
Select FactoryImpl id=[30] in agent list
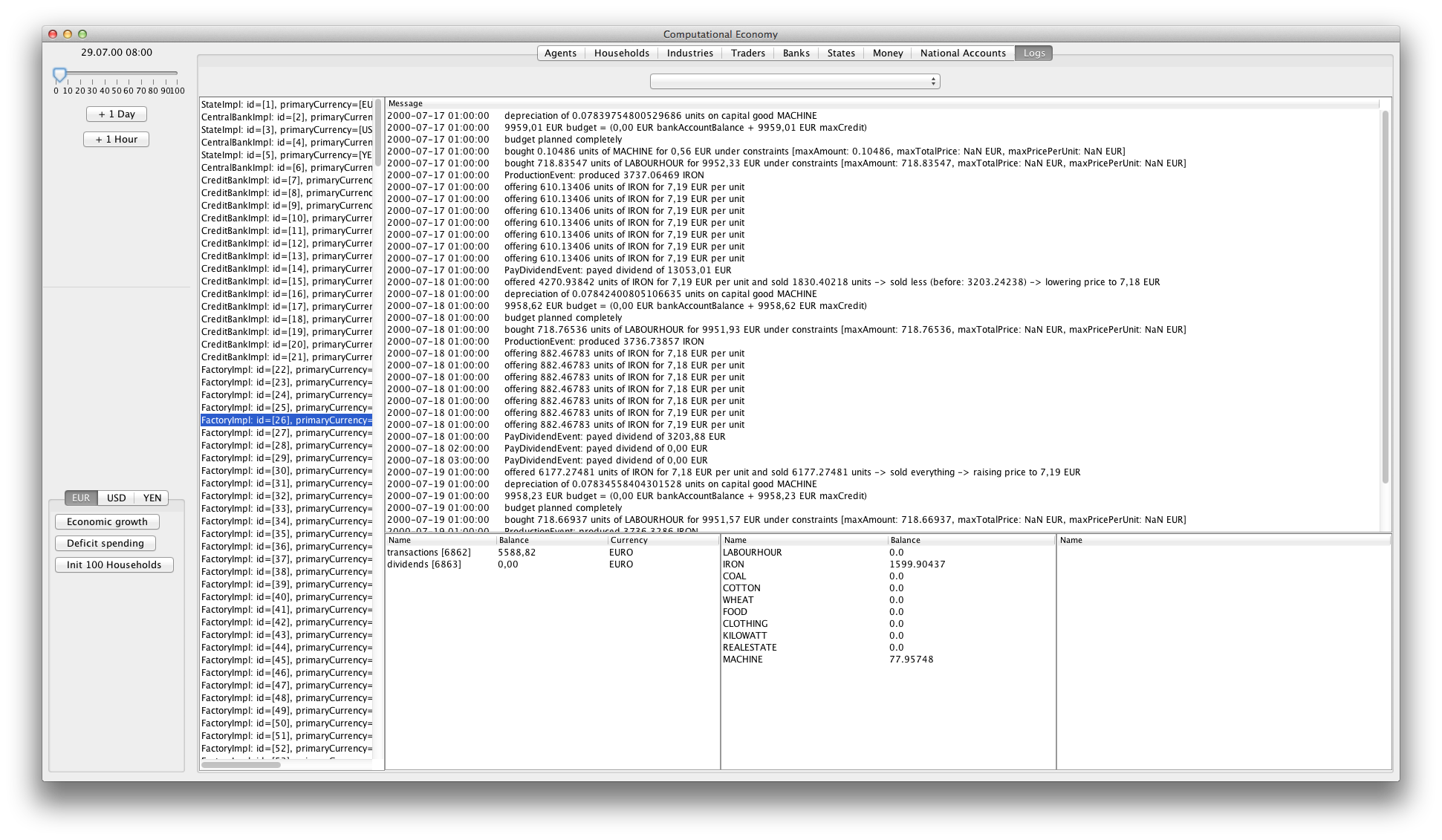click(286, 471)
